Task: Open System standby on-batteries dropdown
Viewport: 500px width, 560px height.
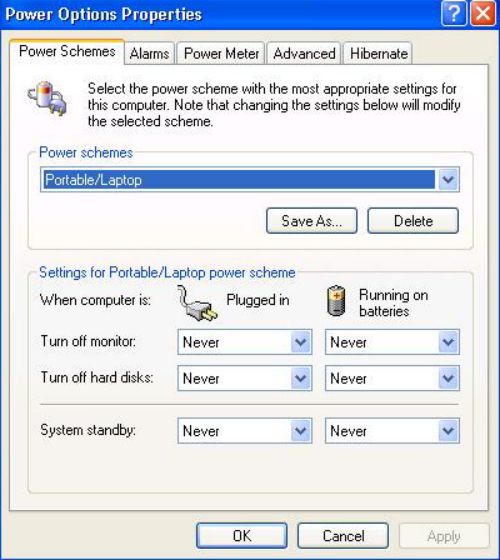Action: [x=392, y=431]
